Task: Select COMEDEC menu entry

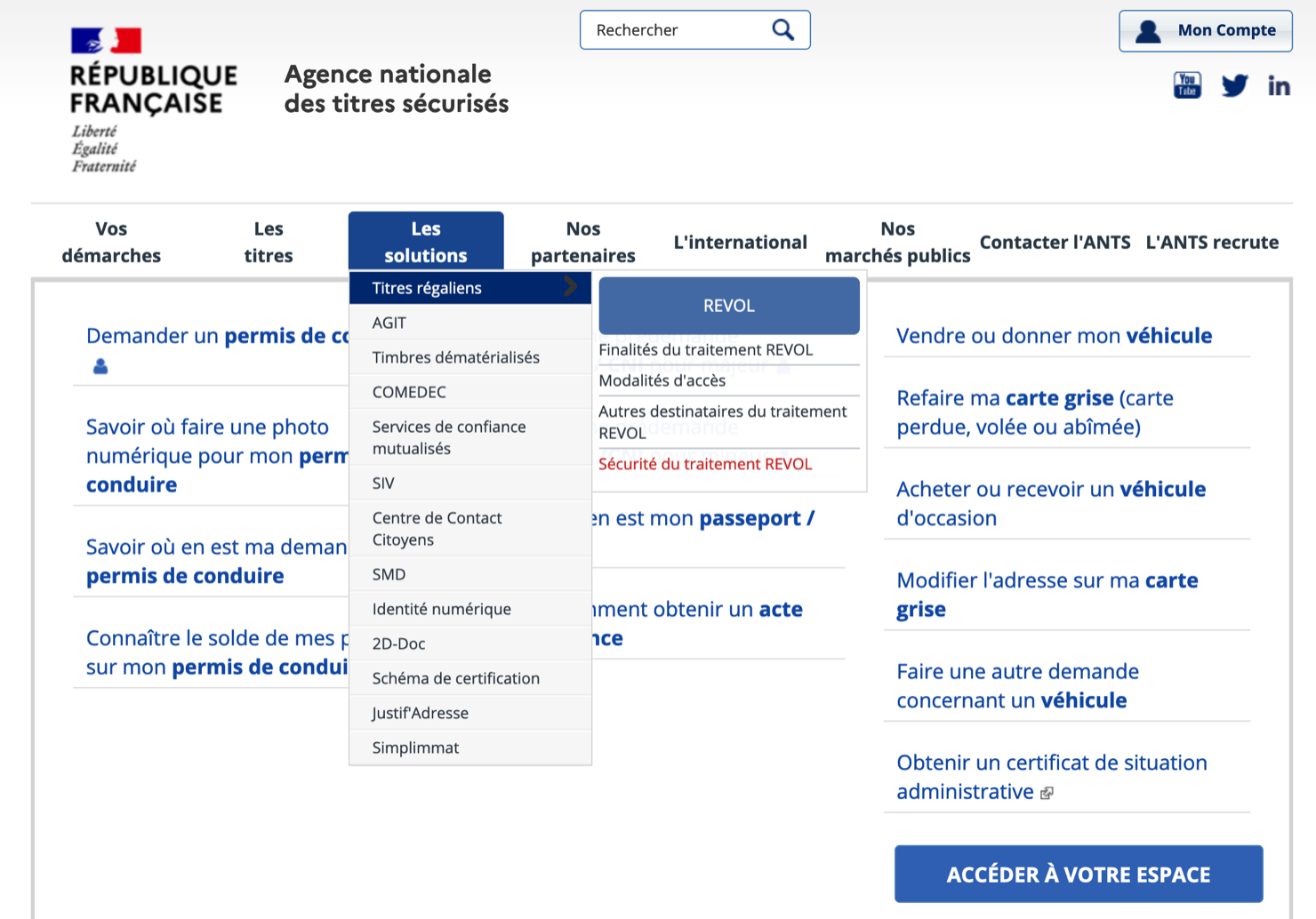Action: pos(469,392)
